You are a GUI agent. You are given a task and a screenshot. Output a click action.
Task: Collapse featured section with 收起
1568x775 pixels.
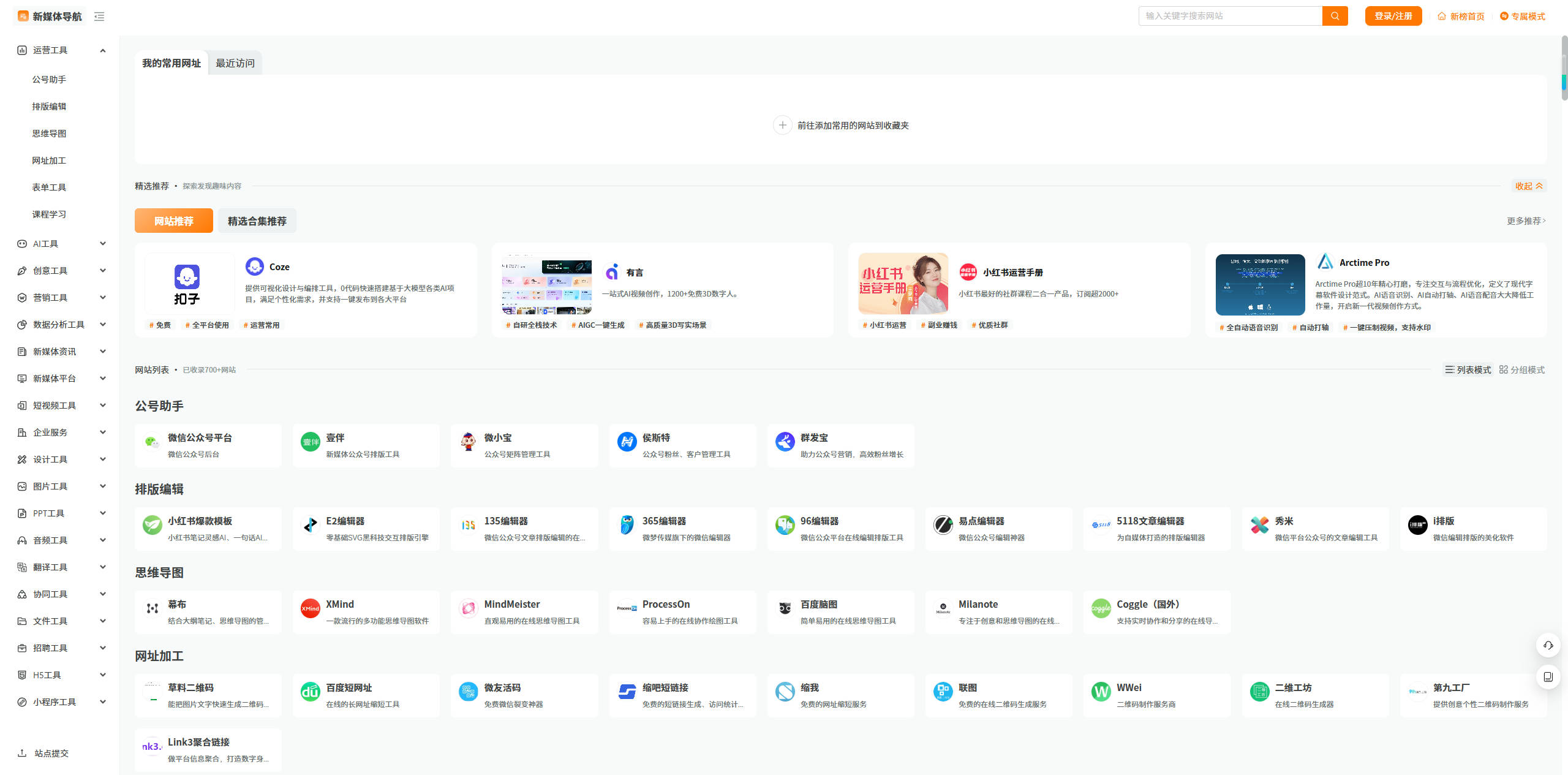(1529, 186)
